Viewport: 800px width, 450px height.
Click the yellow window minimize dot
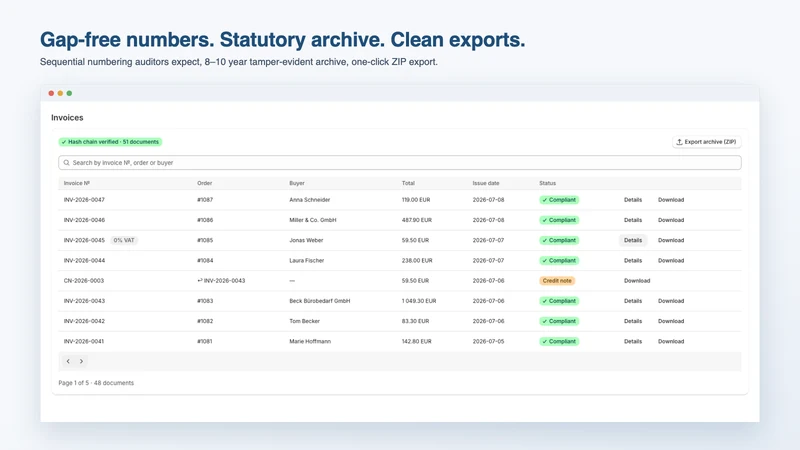[x=60, y=93]
